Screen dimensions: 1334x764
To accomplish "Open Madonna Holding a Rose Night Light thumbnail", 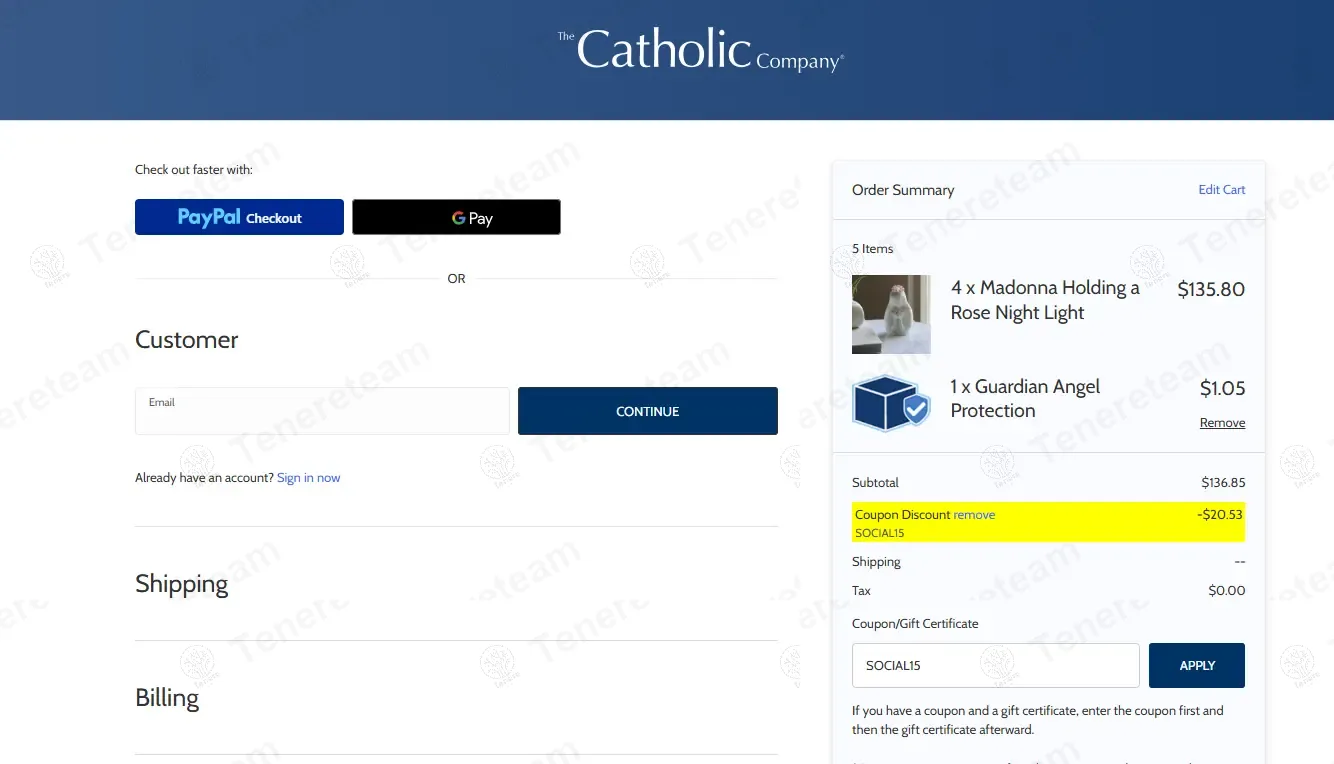I will point(891,314).
